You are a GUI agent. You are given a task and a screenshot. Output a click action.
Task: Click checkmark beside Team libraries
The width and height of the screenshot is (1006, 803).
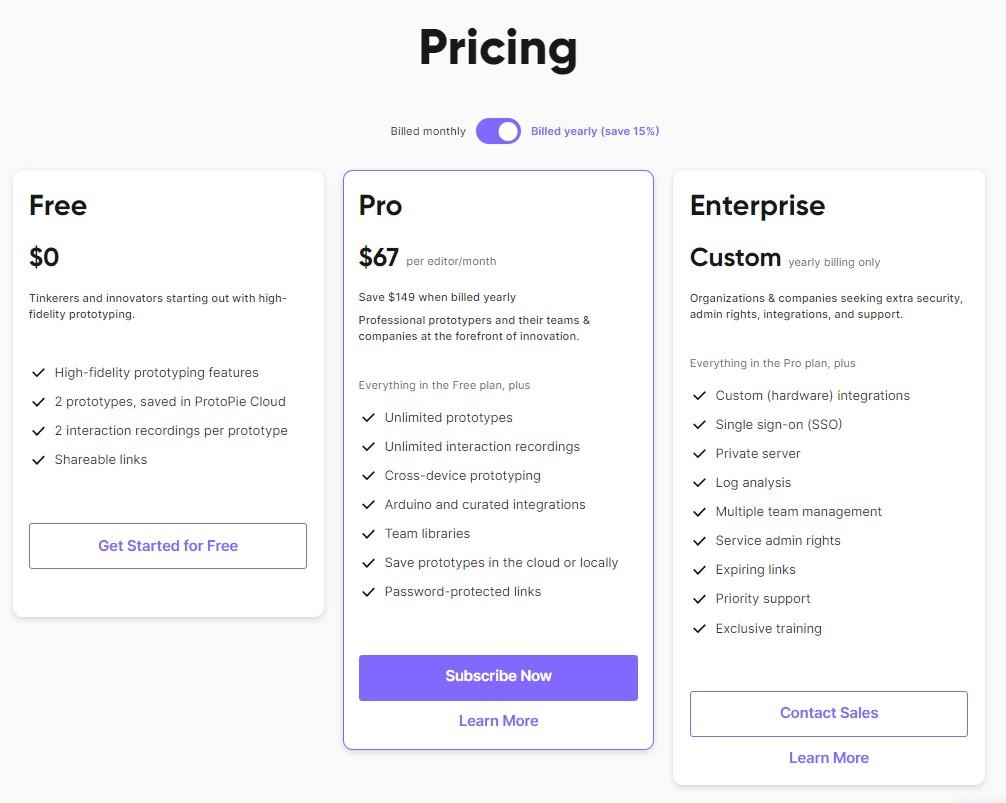coord(368,534)
